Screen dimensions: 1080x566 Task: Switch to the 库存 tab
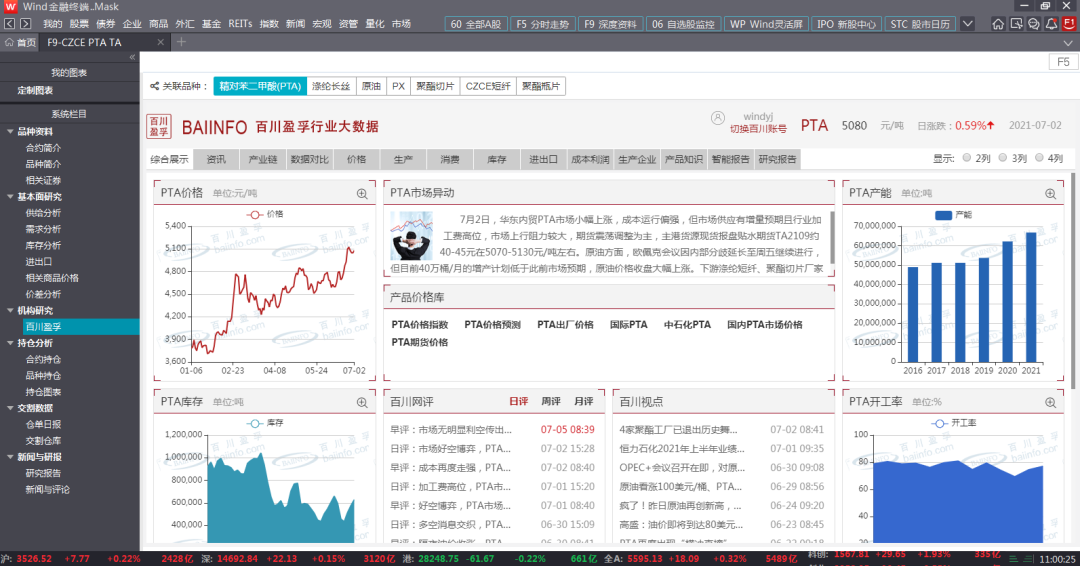click(x=497, y=159)
